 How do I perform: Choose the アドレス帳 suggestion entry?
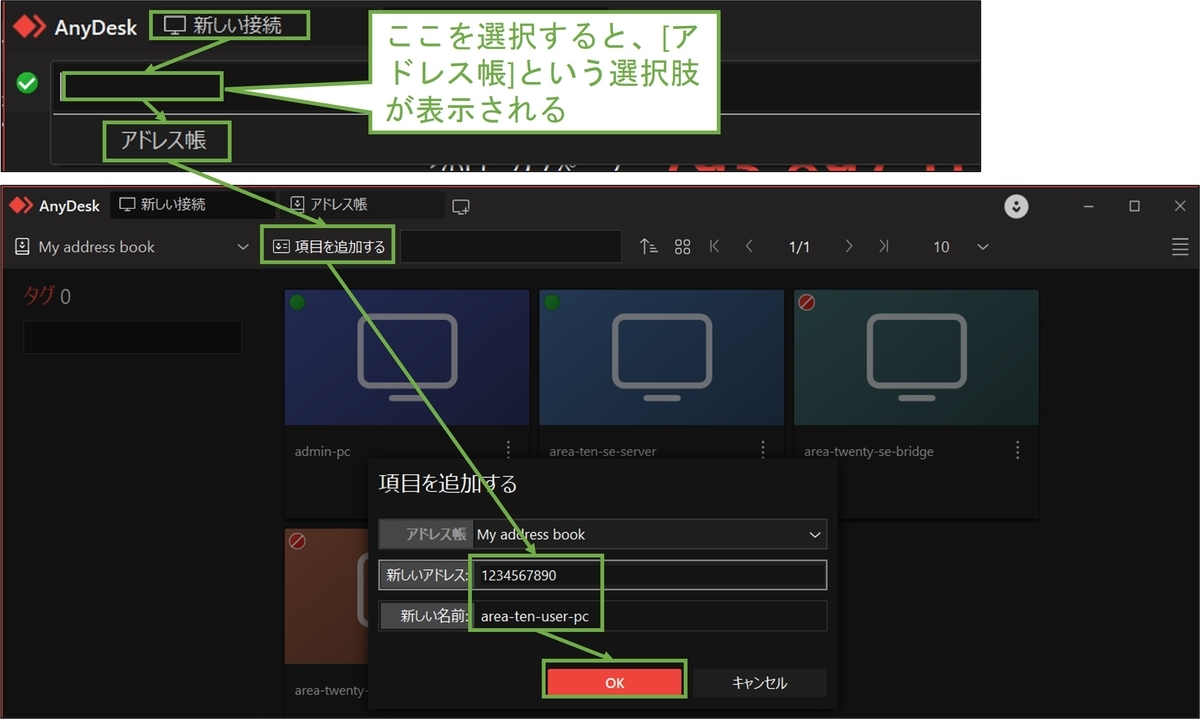tap(164, 140)
